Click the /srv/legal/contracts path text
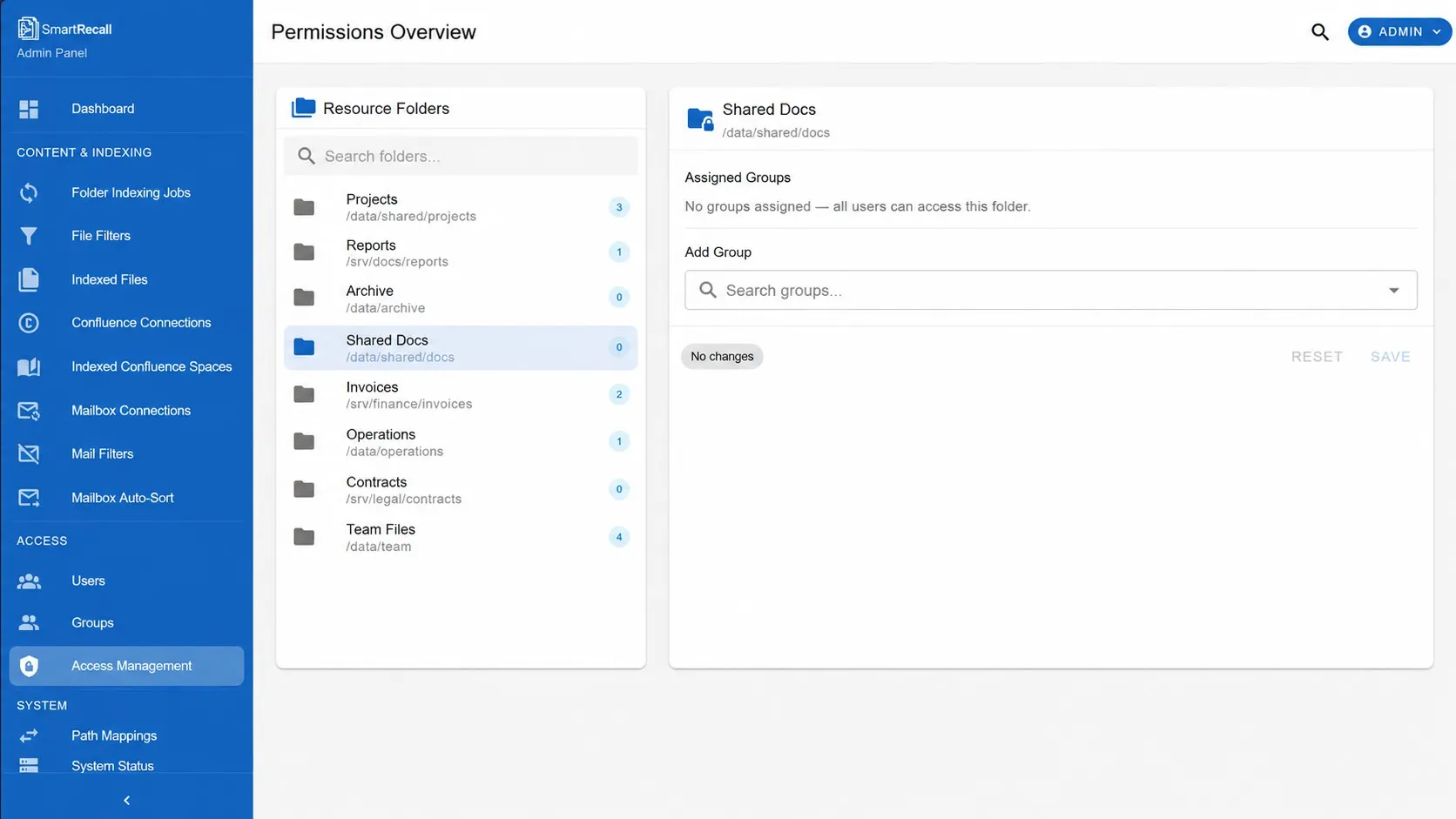This screenshot has width=1456, height=819. 404,499
